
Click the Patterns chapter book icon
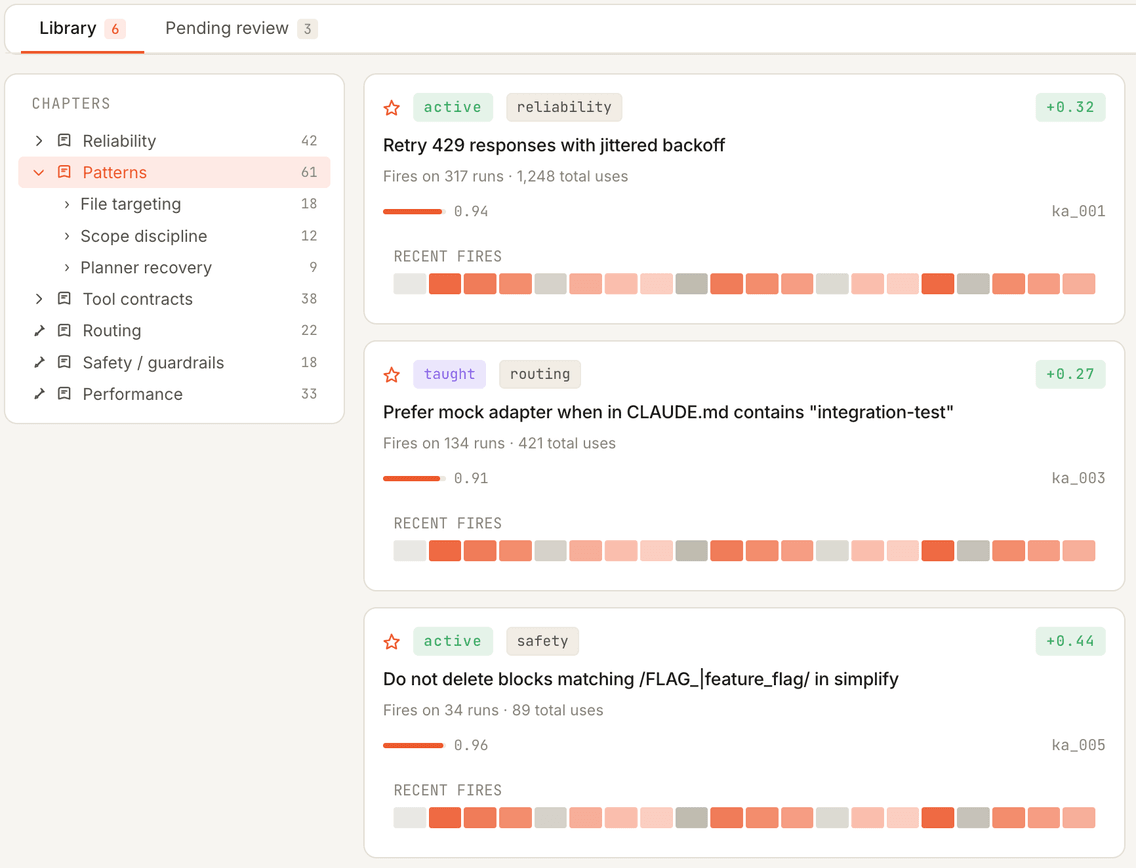pos(64,173)
